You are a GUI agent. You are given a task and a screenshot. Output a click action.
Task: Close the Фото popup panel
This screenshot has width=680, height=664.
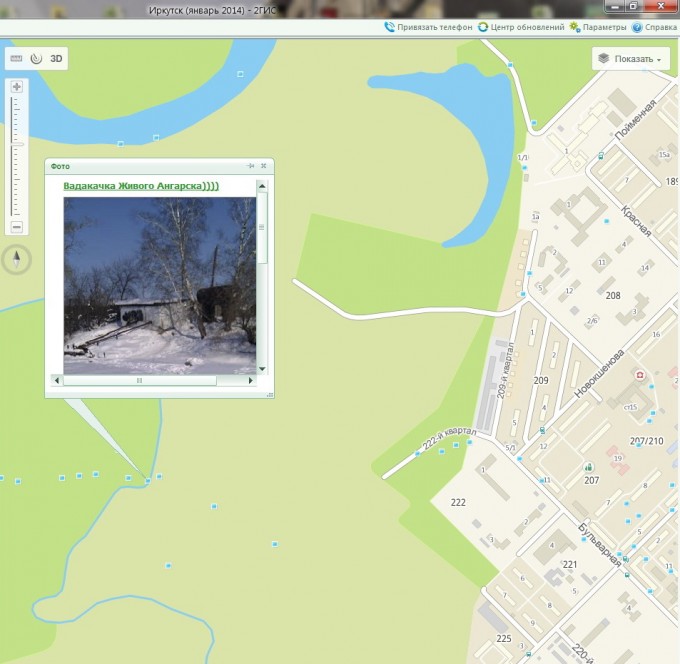click(264, 166)
